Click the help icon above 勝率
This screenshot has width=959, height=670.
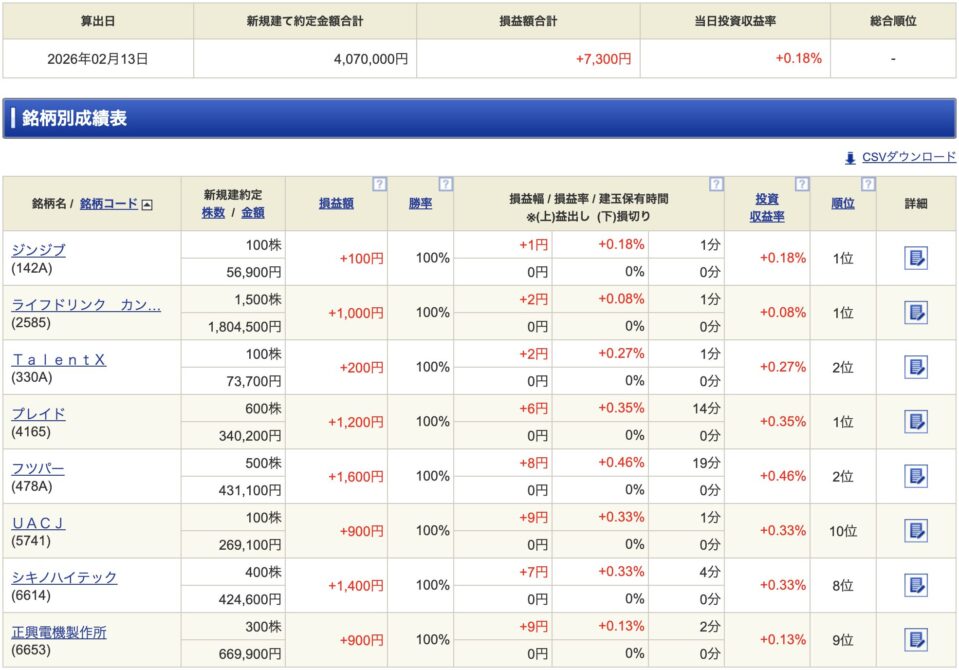click(446, 184)
